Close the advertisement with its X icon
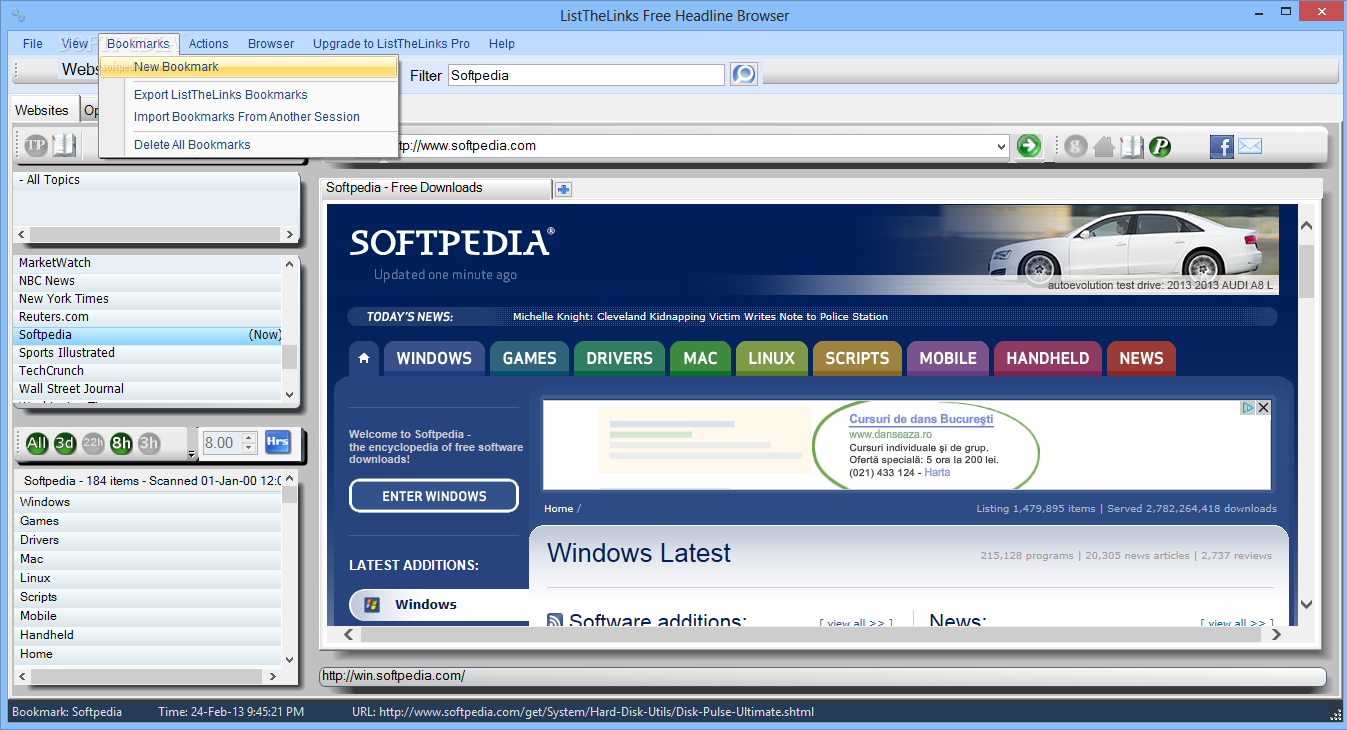Viewport: 1347px width, 730px height. (1263, 407)
